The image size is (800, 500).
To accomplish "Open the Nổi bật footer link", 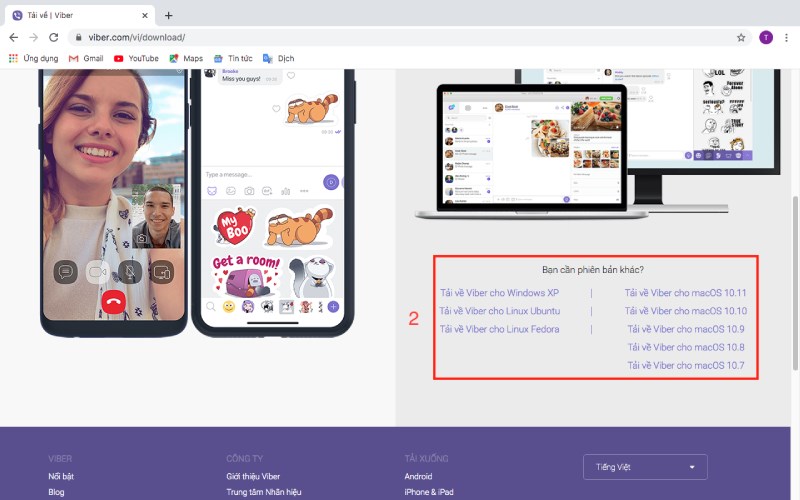I will (x=61, y=476).
